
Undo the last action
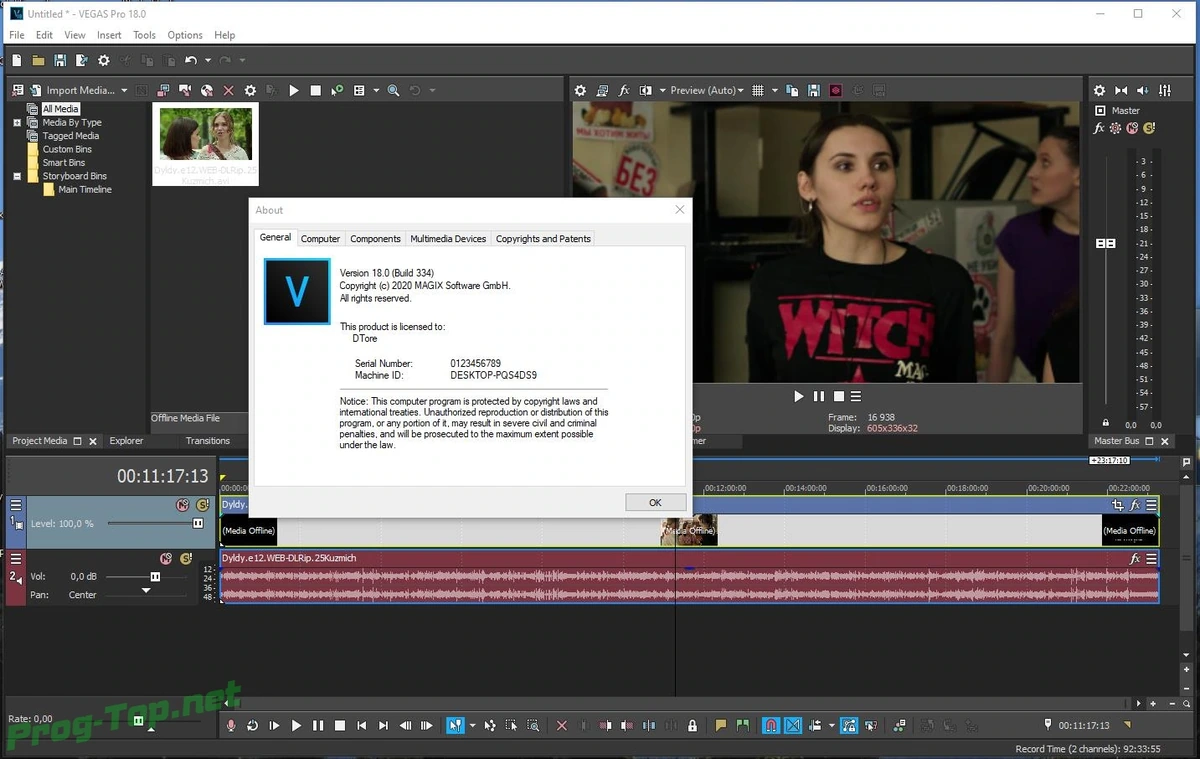(x=191, y=61)
